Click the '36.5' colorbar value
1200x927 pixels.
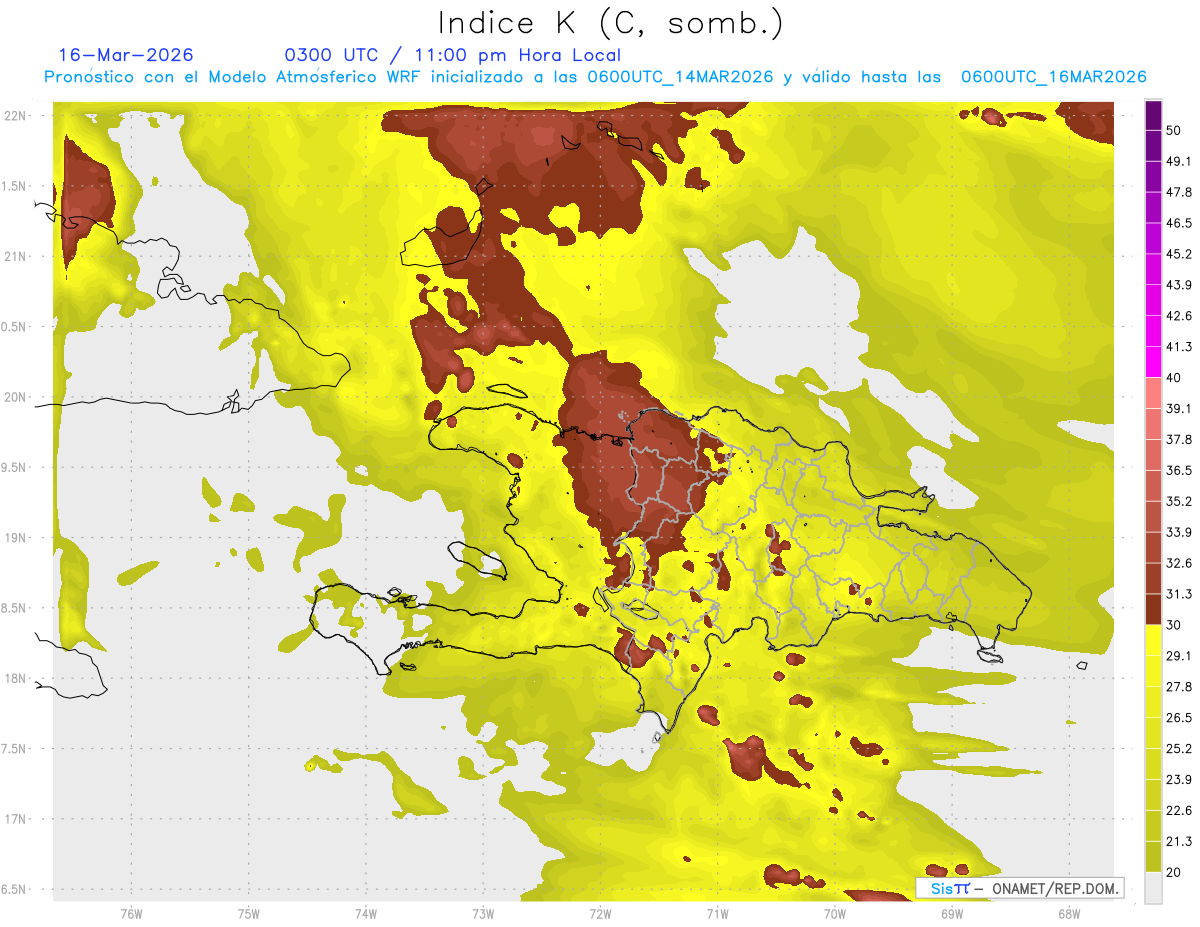tap(1179, 470)
